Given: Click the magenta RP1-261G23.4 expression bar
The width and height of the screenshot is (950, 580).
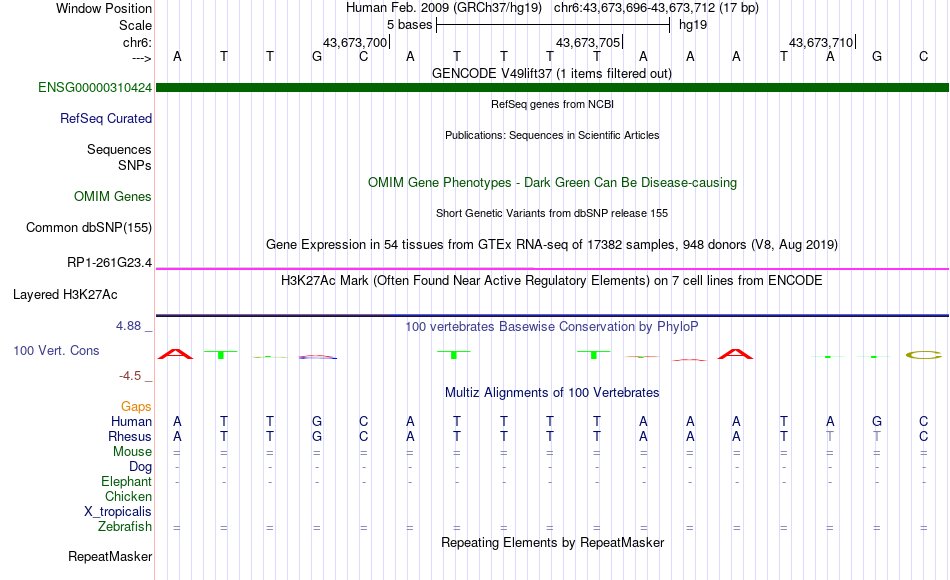Looking at the screenshot, I should (x=552, y=268).
